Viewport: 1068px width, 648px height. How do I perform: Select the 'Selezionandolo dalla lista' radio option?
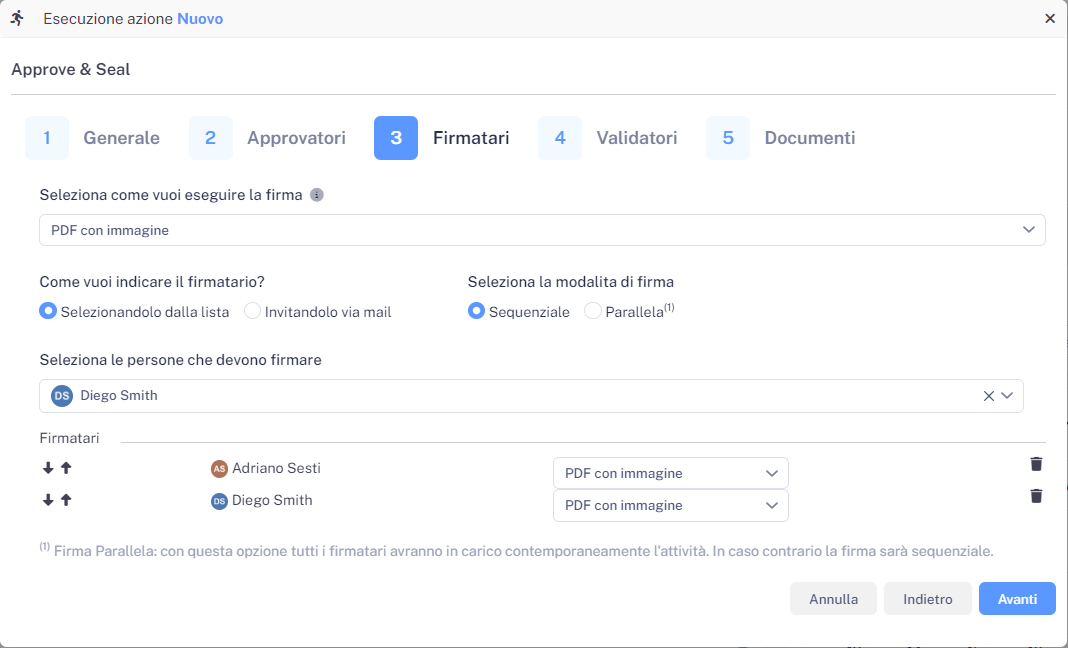click(47, 311)
